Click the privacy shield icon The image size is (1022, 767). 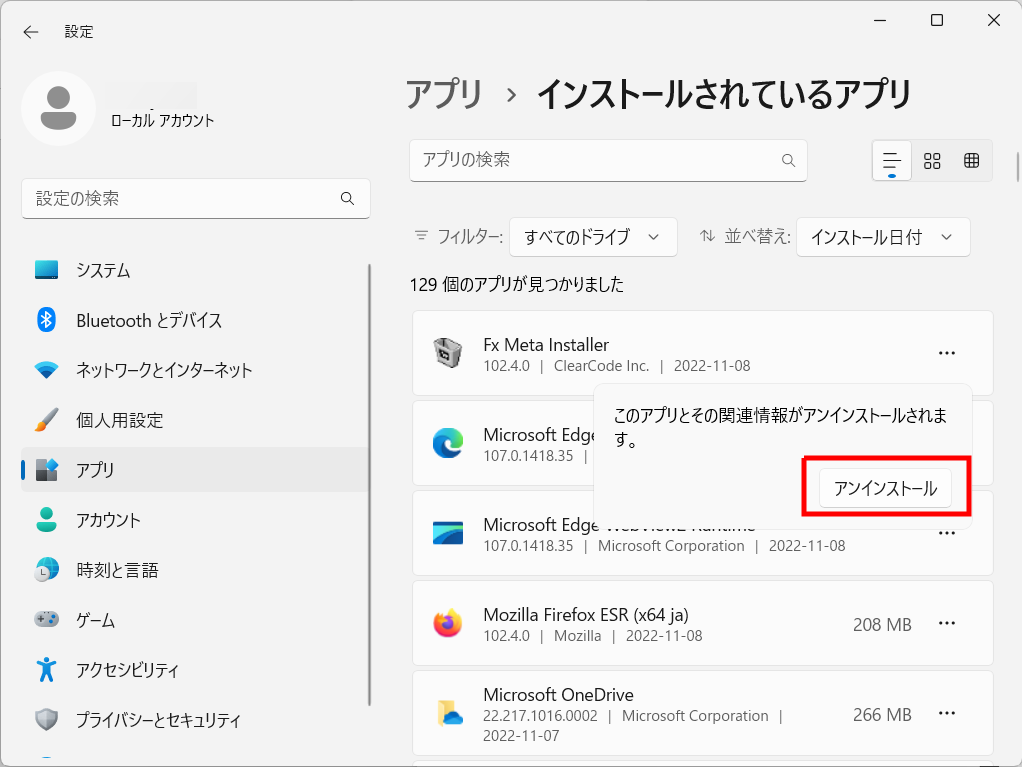pyautogui.click(x=46, y=719)
